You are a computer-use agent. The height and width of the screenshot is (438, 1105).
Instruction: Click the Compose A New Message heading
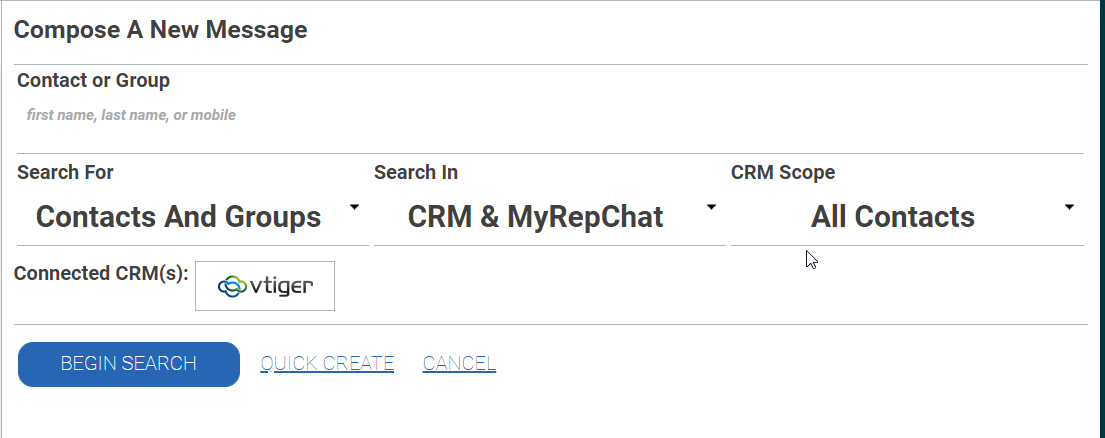point(160,30)
